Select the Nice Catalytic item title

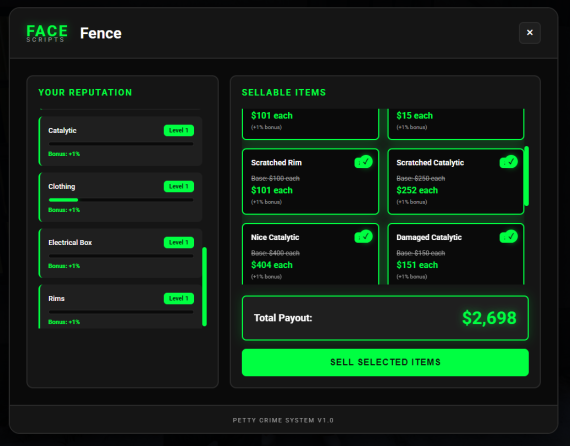point(275,237)
